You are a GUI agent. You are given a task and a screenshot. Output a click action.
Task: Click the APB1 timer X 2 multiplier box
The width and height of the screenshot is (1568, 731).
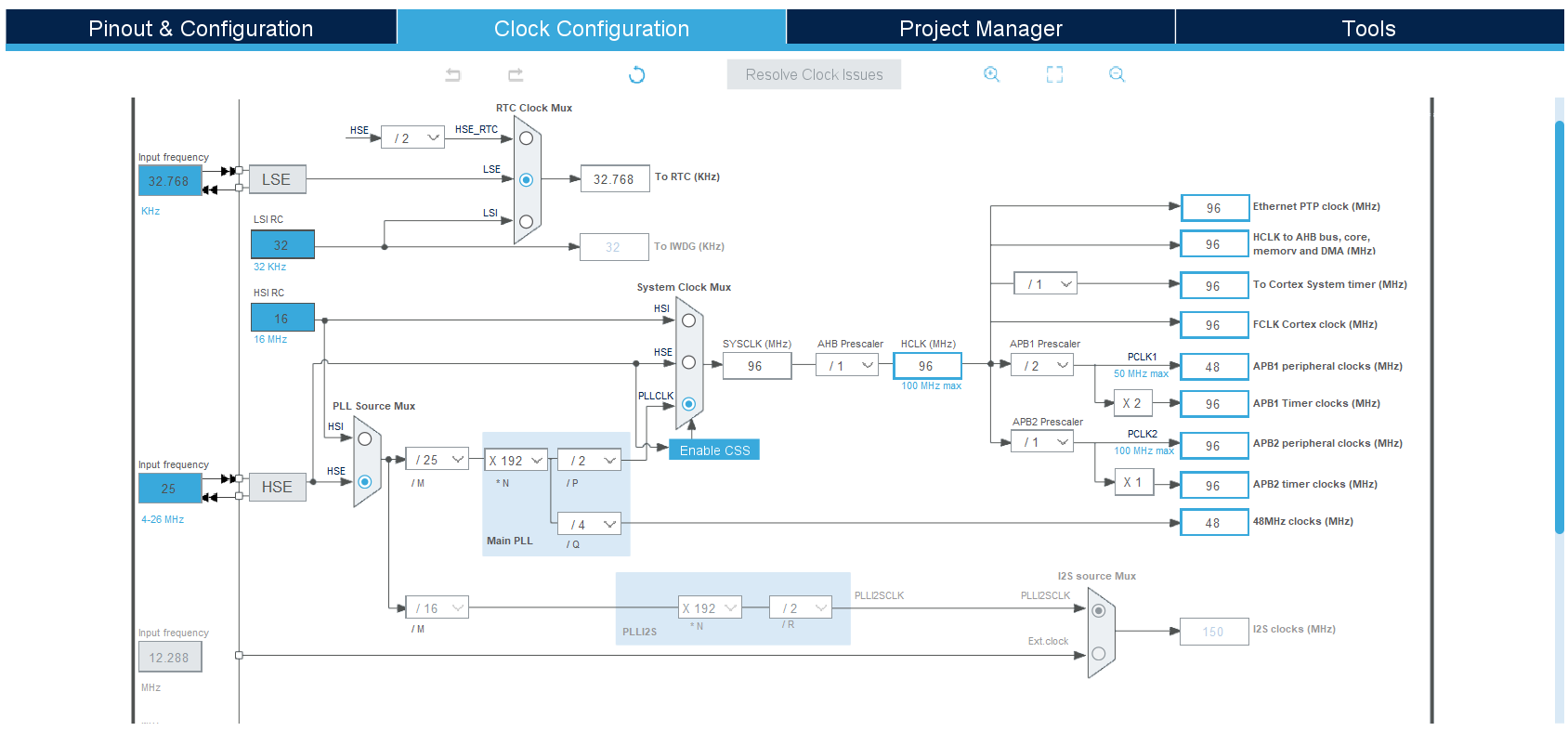(1133, 403)
